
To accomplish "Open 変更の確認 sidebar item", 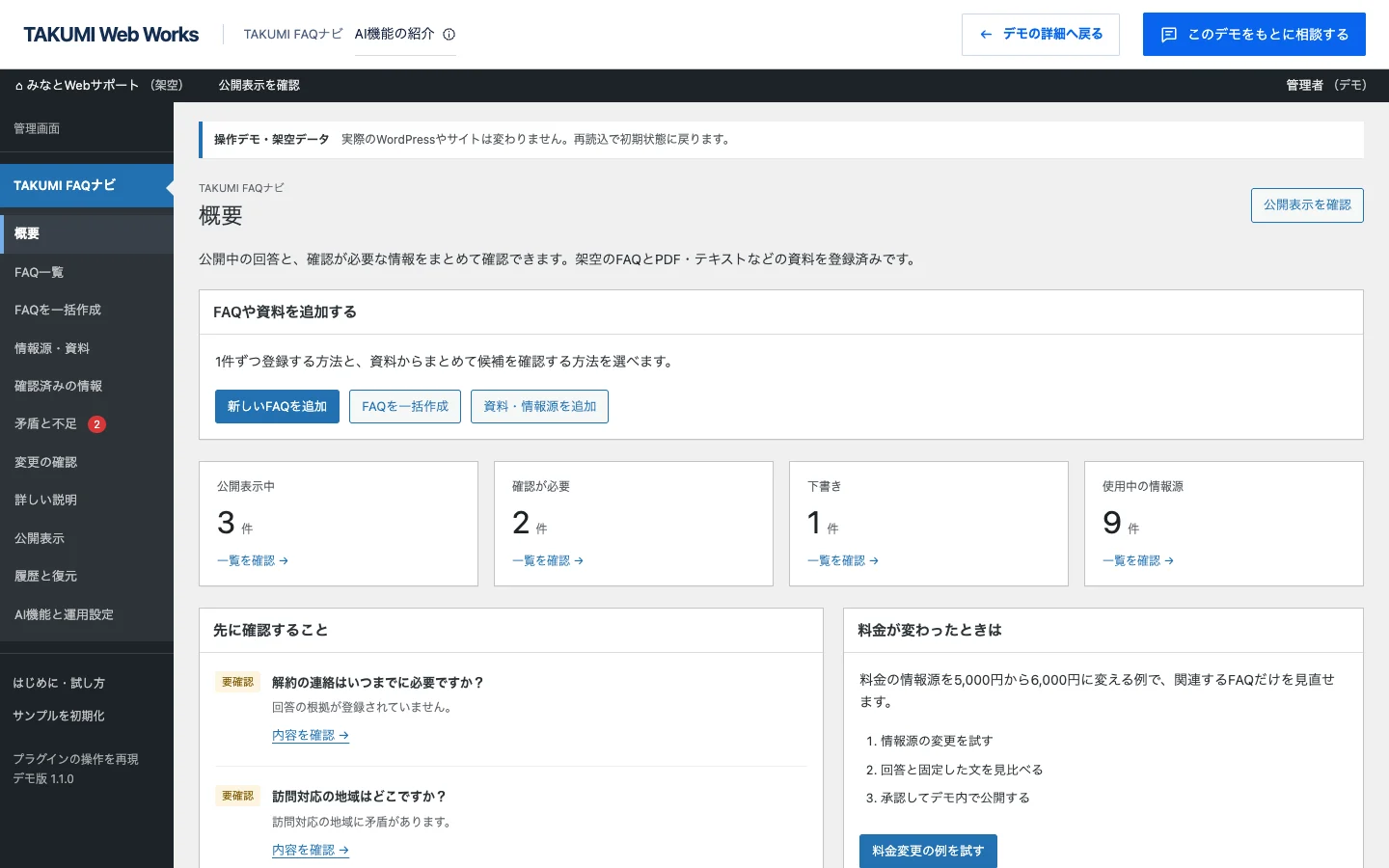I will [87, 462].
